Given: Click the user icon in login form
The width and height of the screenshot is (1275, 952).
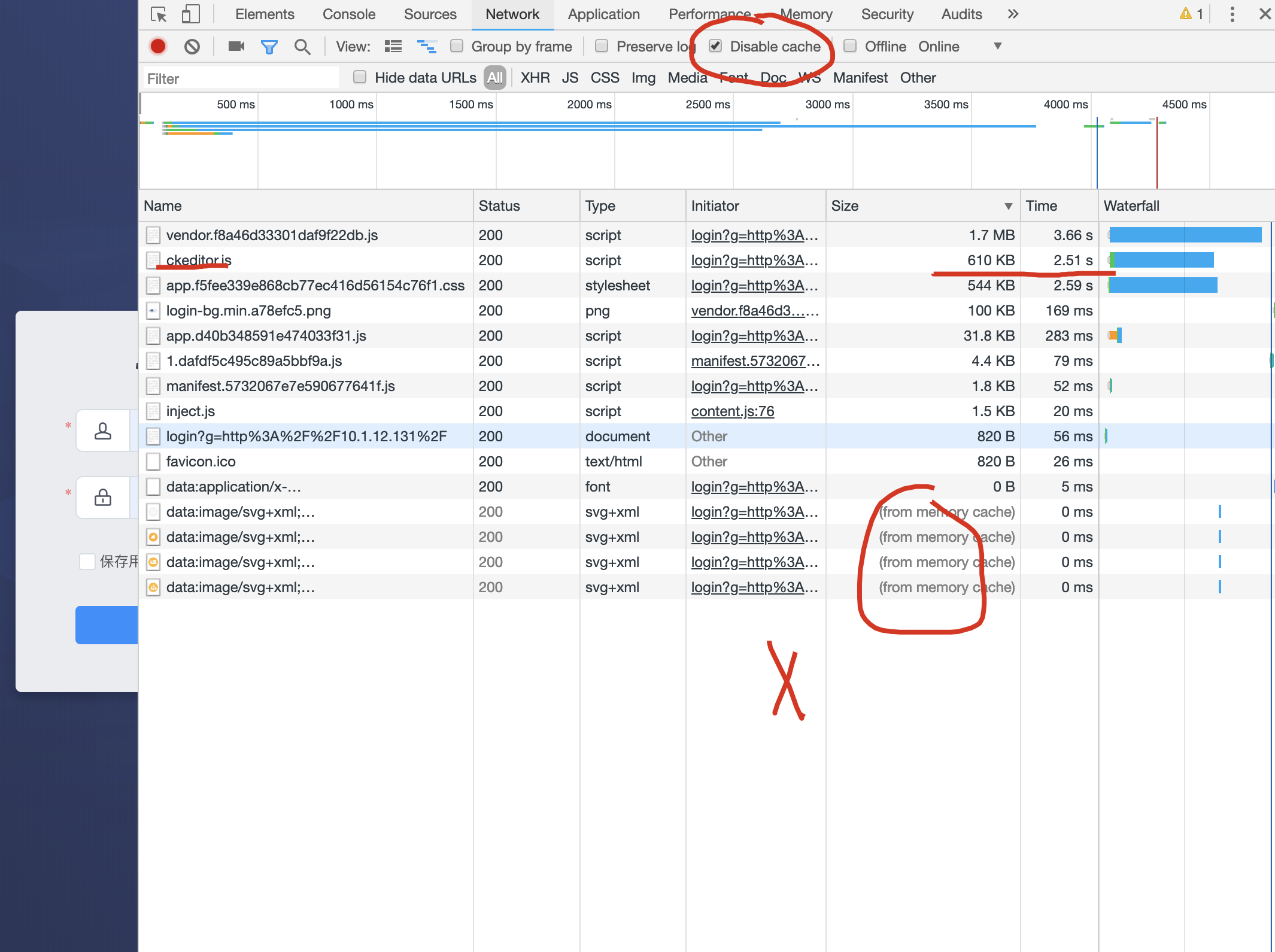Looking at the screenshot, I should pyautogui.click(x=103, y=430).
